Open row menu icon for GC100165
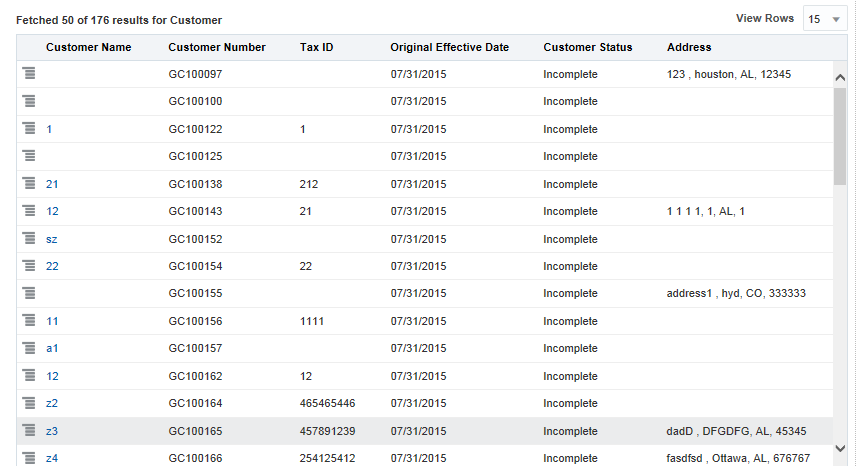 pyautogui.click(x=29, y=431)
